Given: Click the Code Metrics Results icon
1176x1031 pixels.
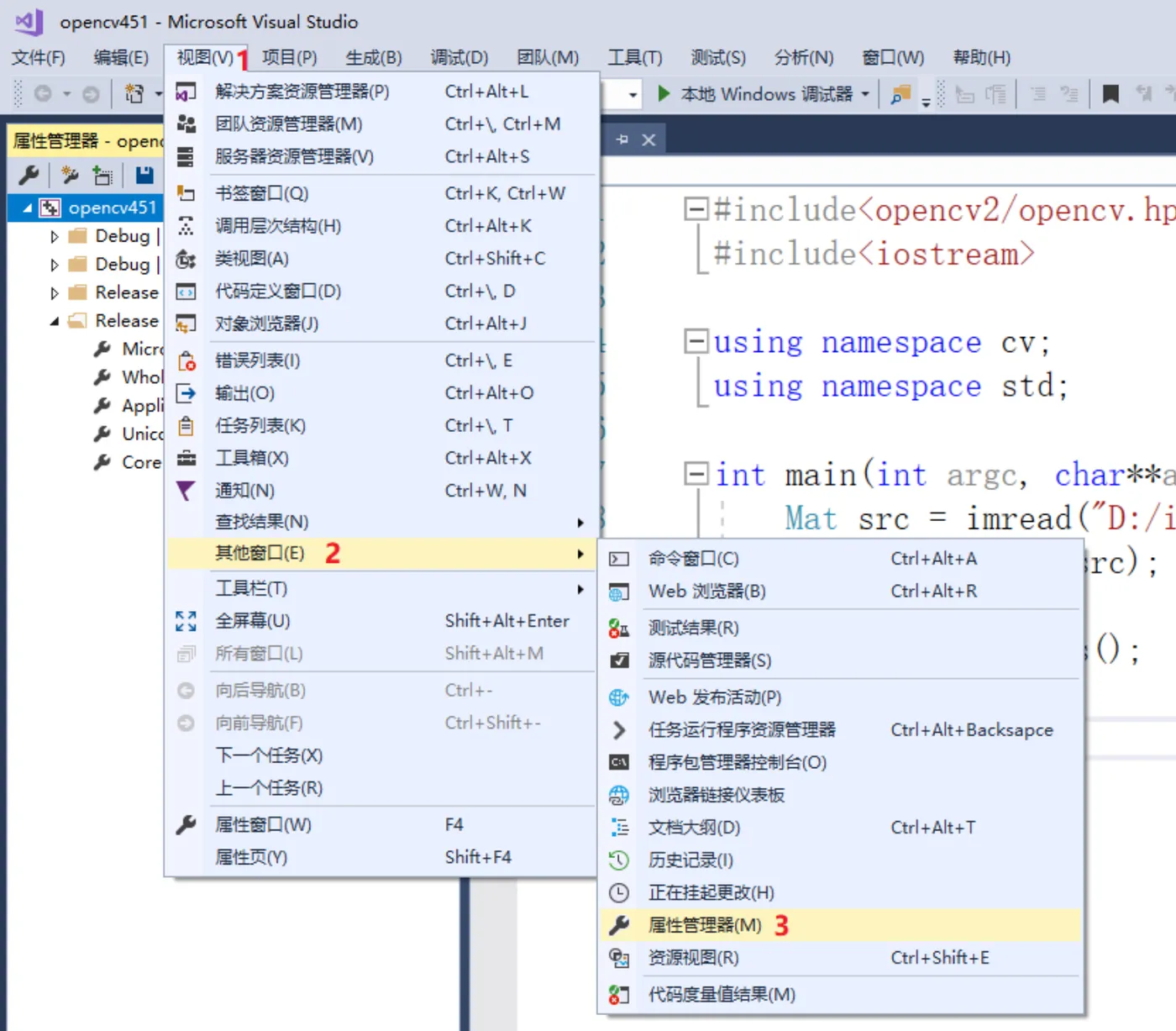Looking at the screenshot, I should tap(619, 995).
